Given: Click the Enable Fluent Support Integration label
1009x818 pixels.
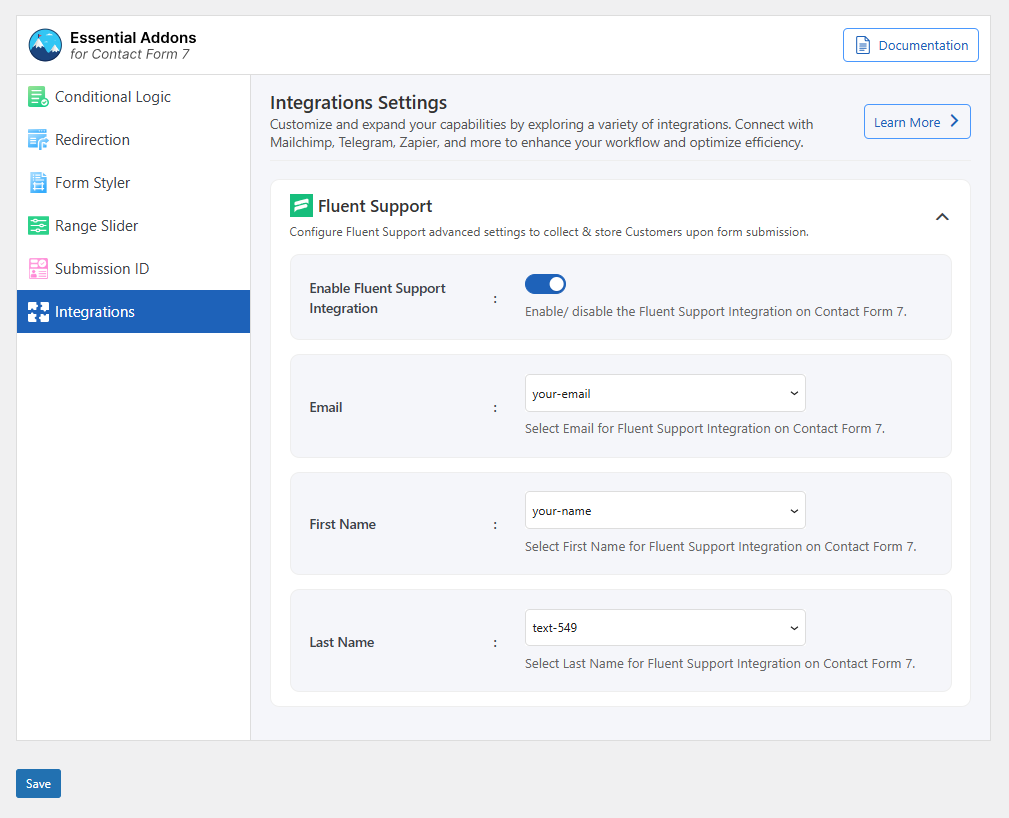Looking at the screenshot, I should [377, 298].
